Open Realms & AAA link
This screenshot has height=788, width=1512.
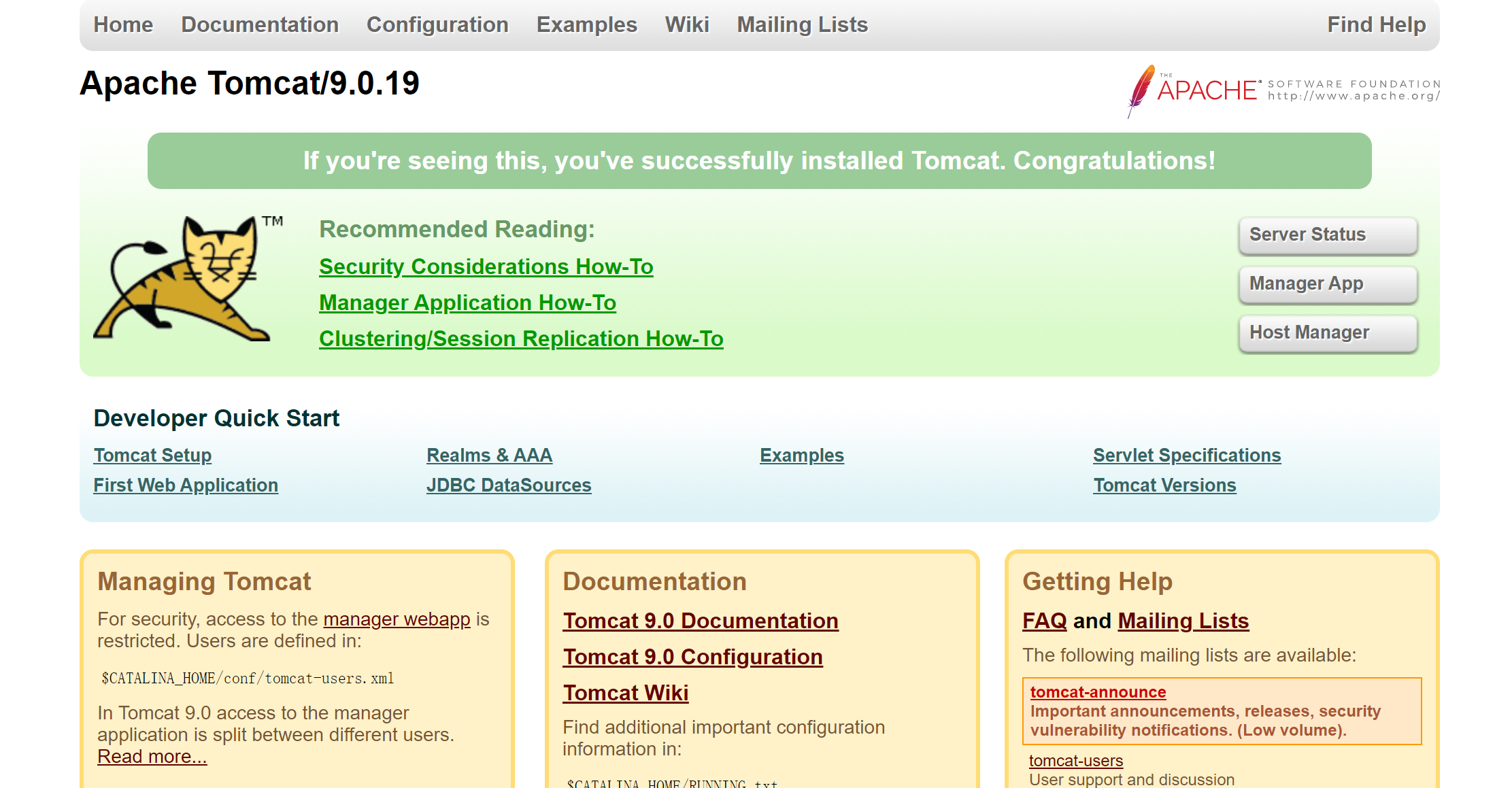pos(489,456)
